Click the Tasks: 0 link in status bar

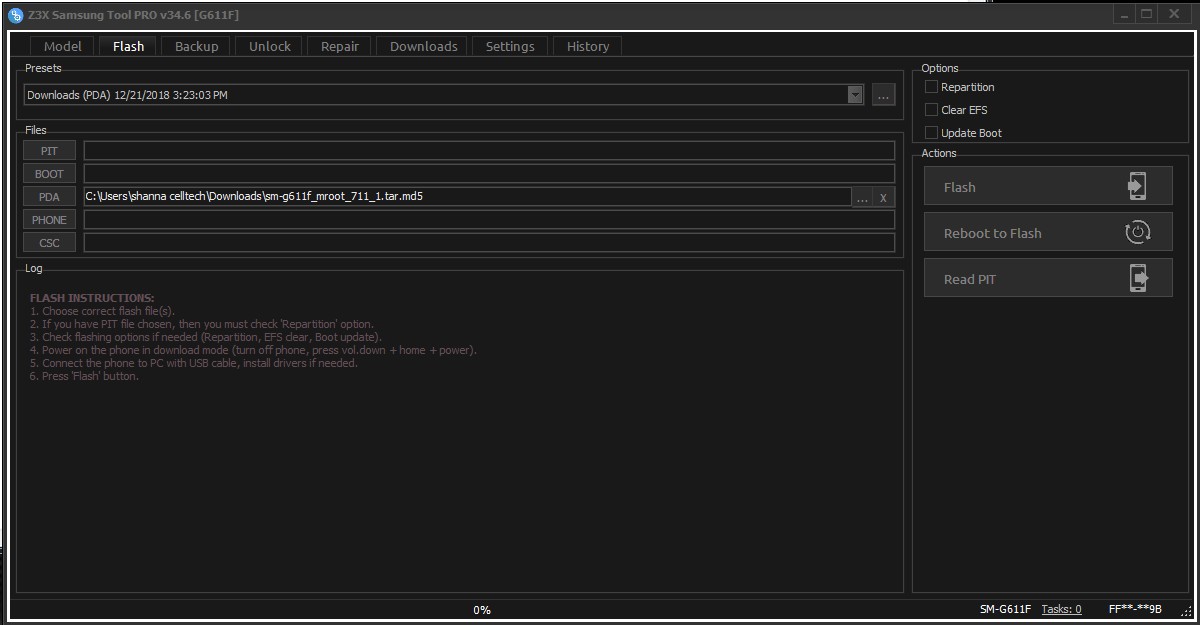click(1061, 609)
